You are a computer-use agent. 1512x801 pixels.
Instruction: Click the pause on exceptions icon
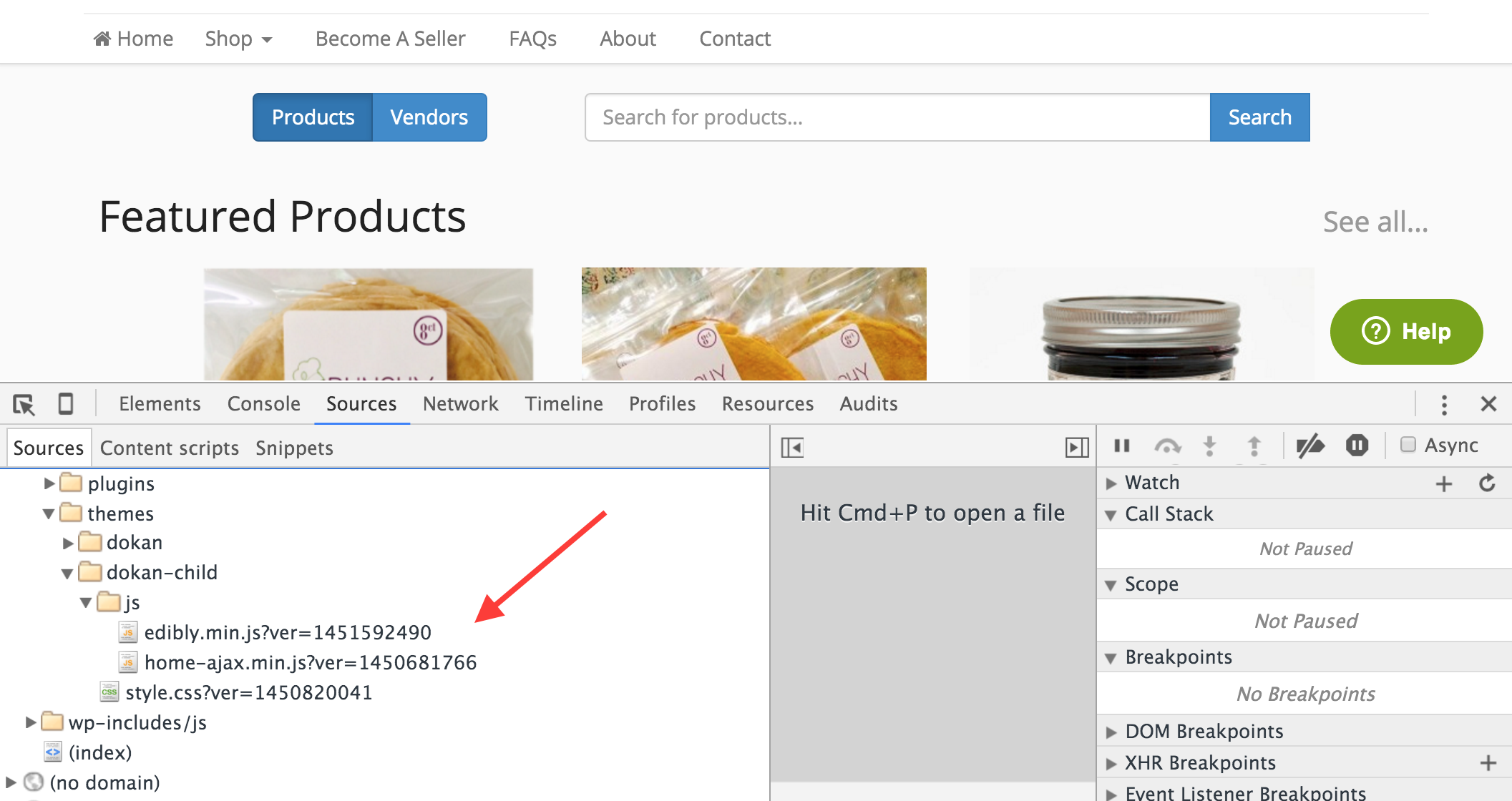tap(1356, 446)
